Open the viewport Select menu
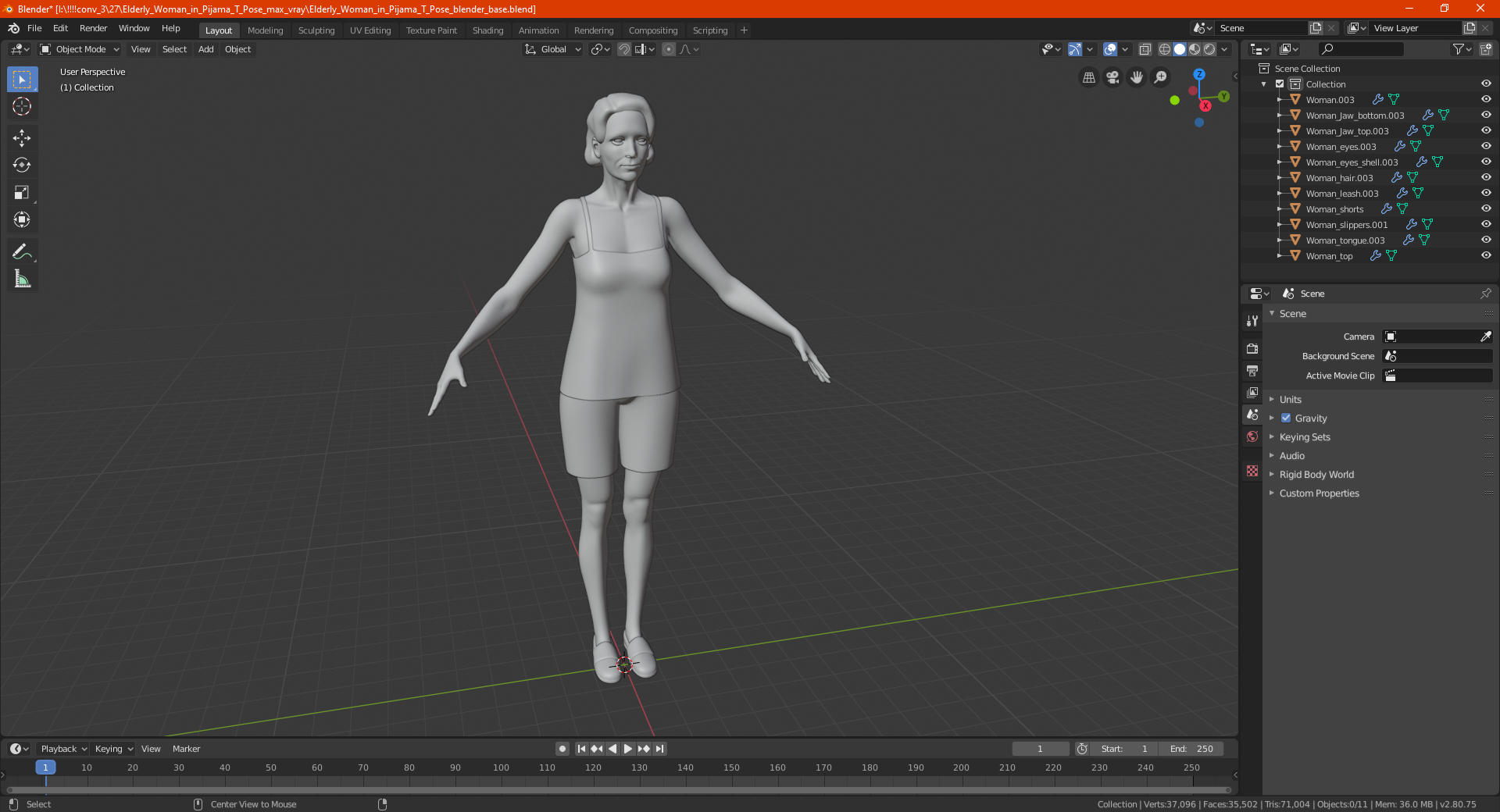The height and width of the screenshot is (812, 1500). (x=174, y=49)
